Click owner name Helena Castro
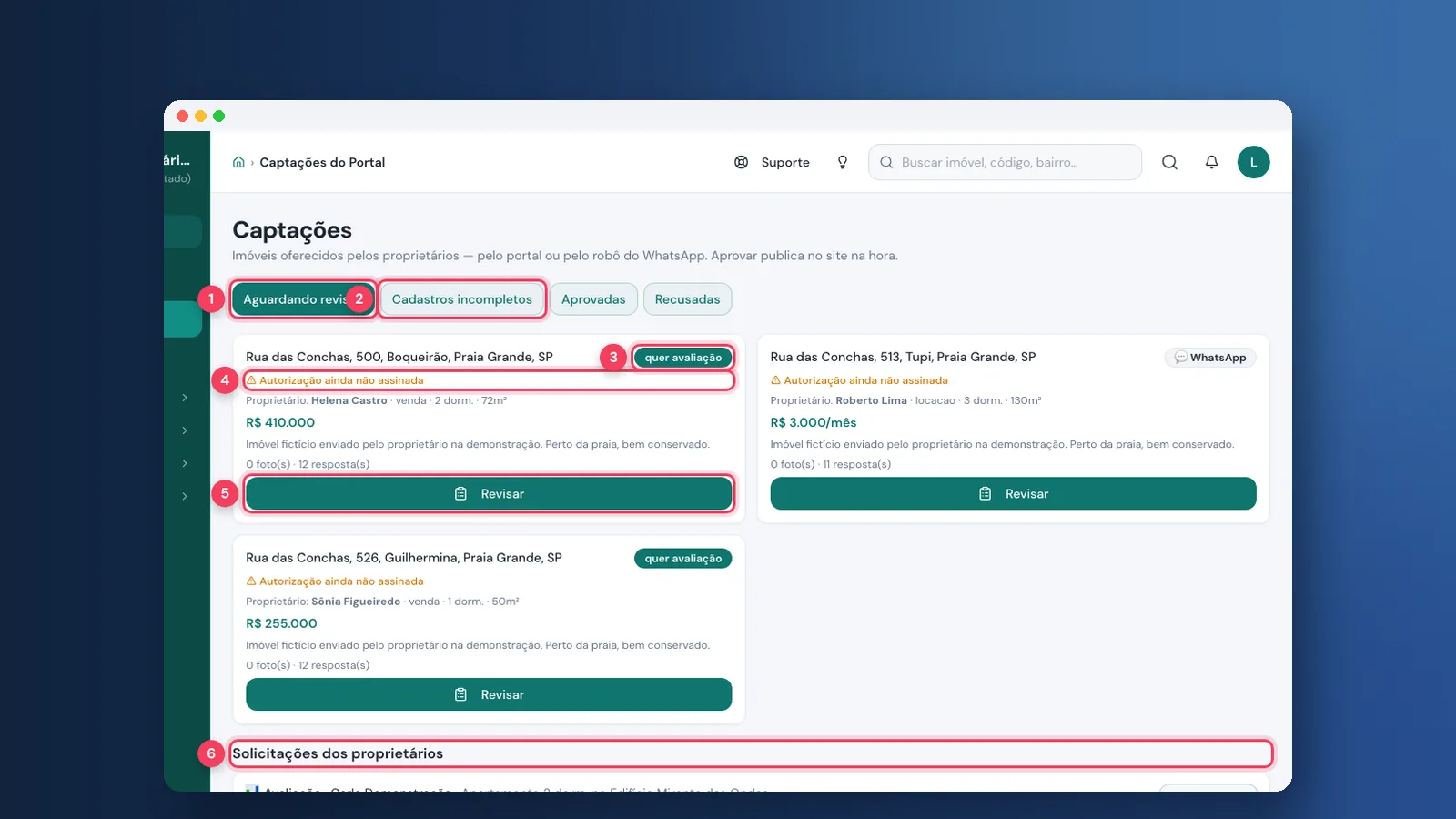Viewport: 1456px width, 819px height. pos(349,400)
